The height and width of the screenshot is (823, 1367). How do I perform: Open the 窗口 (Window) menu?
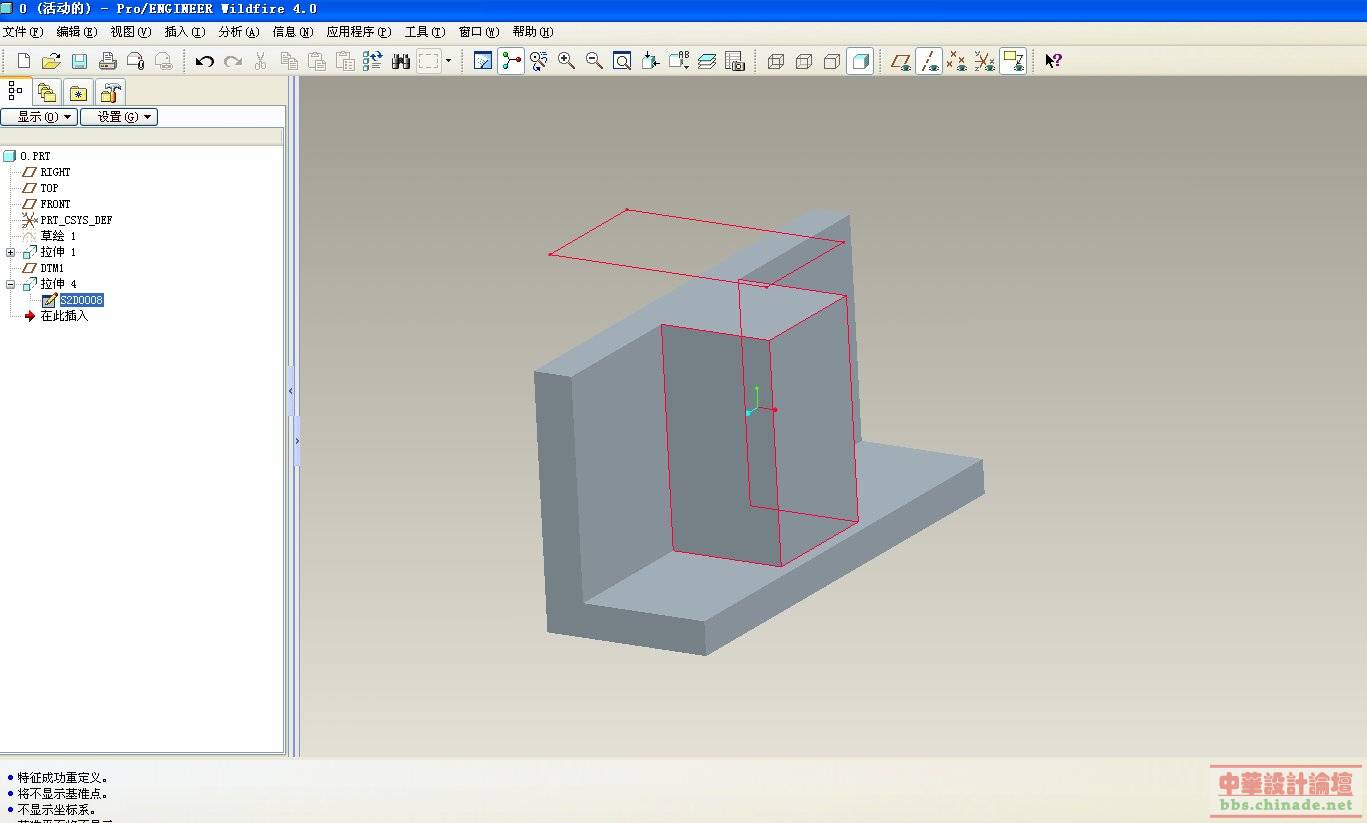coord(479,32)
